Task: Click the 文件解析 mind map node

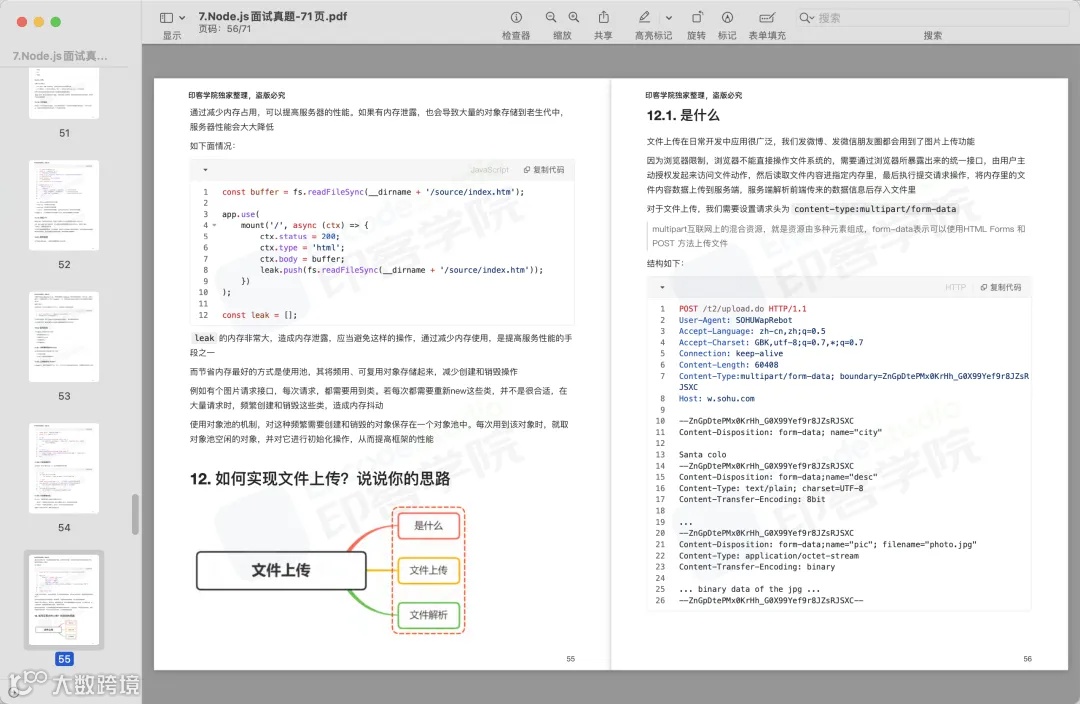Action: (428, 615)
